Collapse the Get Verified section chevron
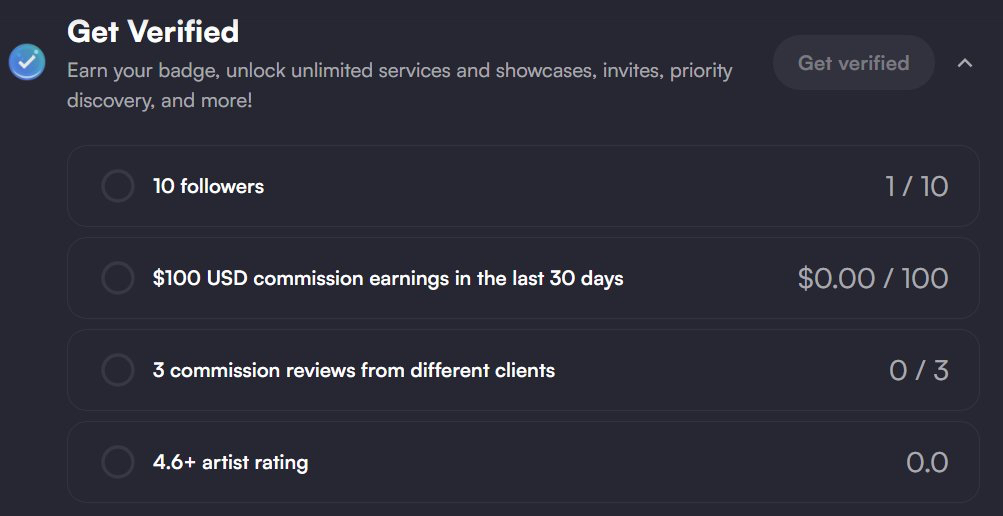Viewport: 1003px width, 516px height. point(965,63)
